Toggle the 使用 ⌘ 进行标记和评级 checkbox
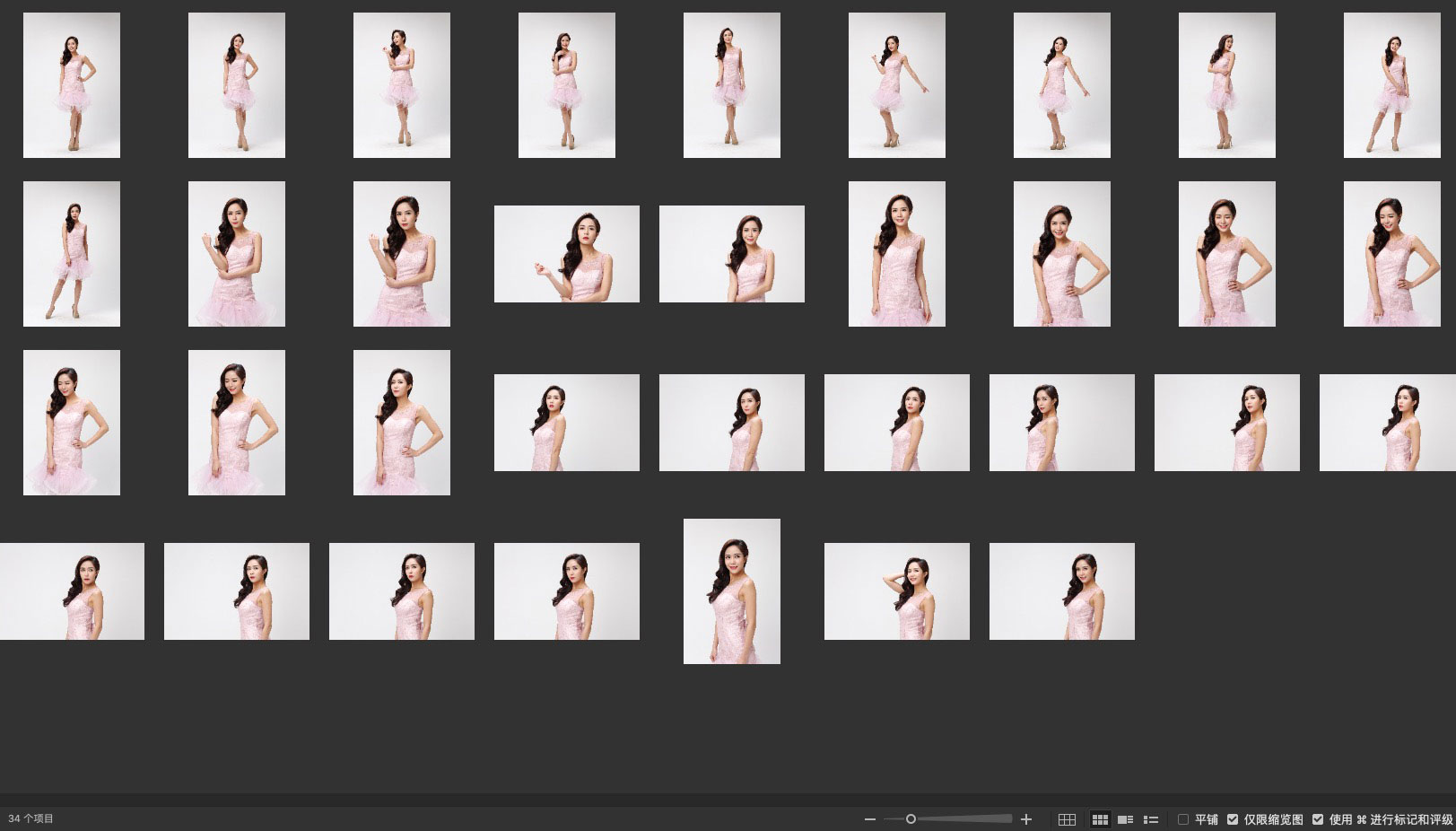Viewport: 1456px width, 831px height. [x=1318, y=819]
